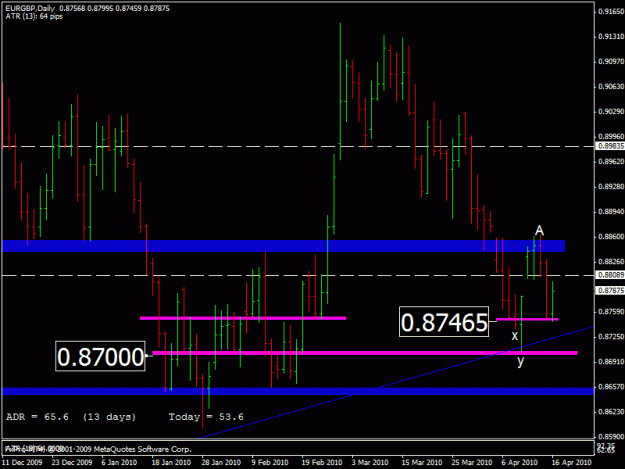Click the 0.85900 price axis label
The height and width of the screenshot is (469, 625).
(611, 437)
